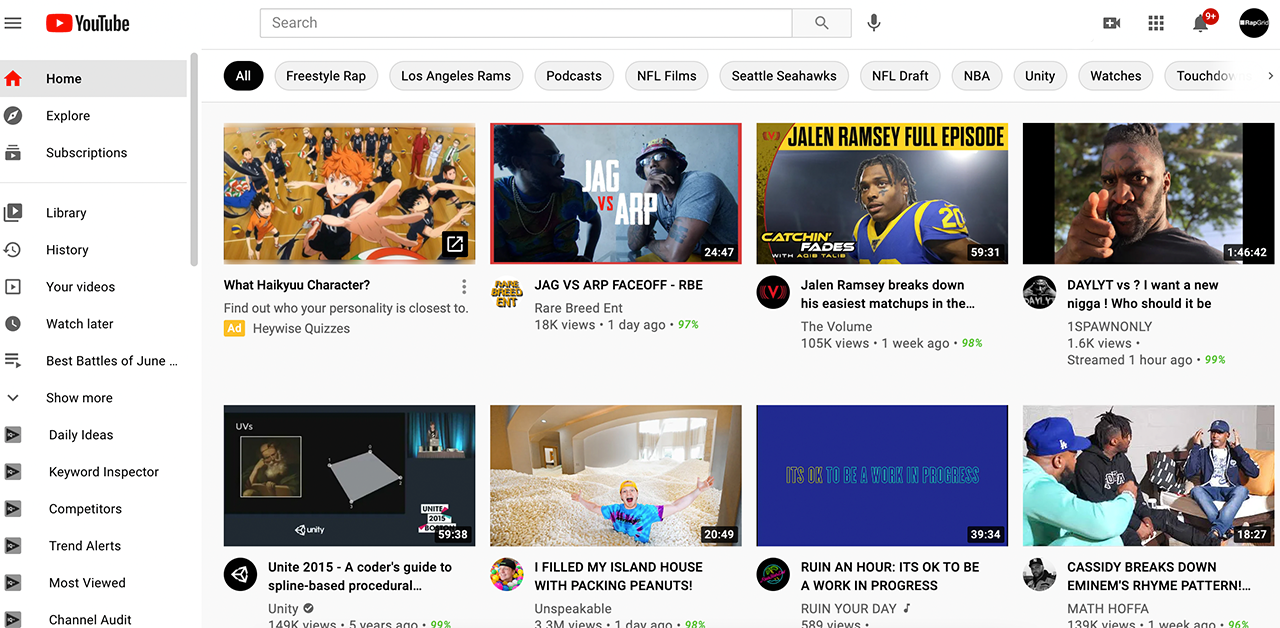Click the Unspeakable channel avatar
The height and width of the screenshot is (628, 1280).
(507, 575)
